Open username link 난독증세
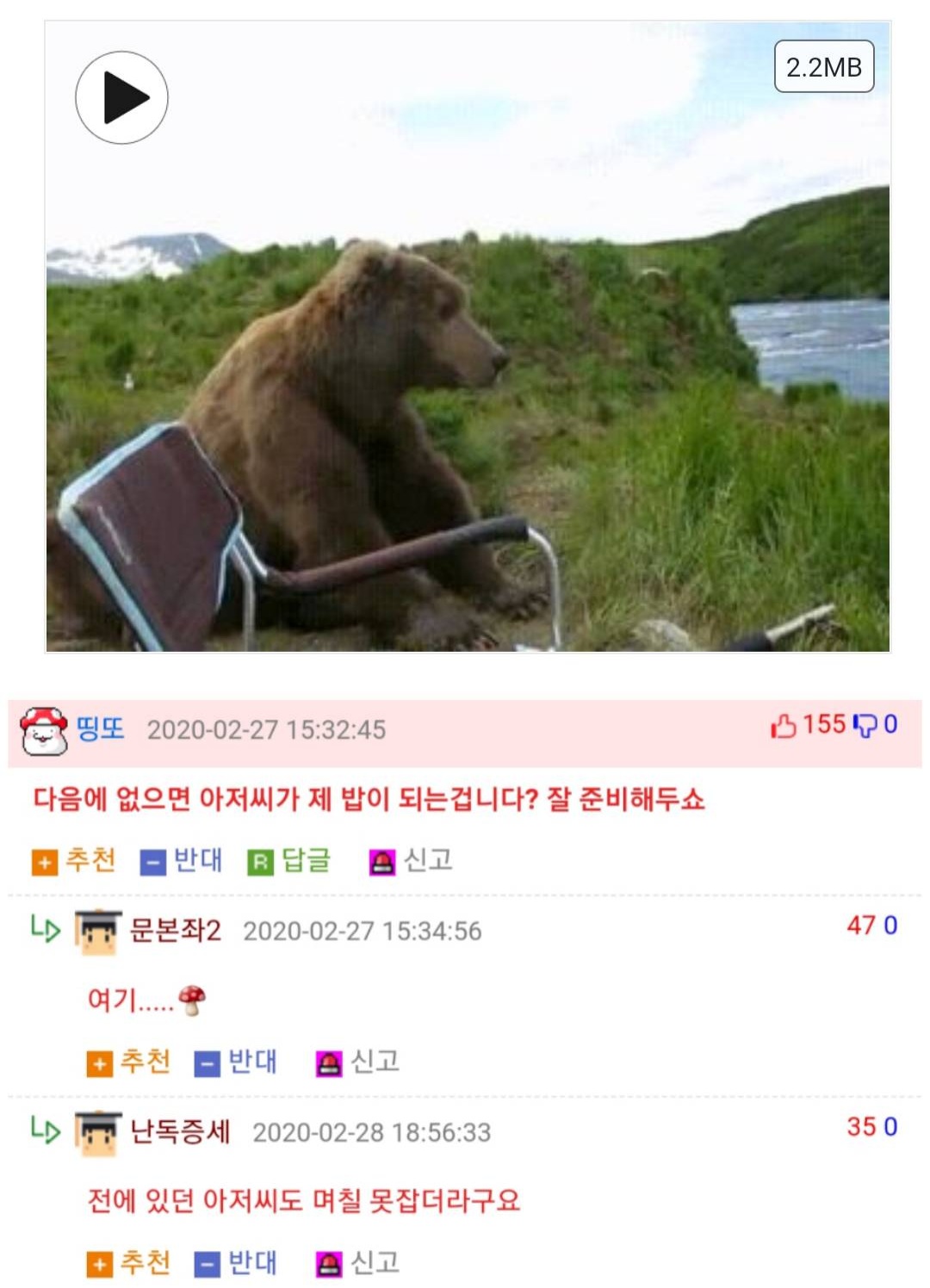 point(180,1131)
